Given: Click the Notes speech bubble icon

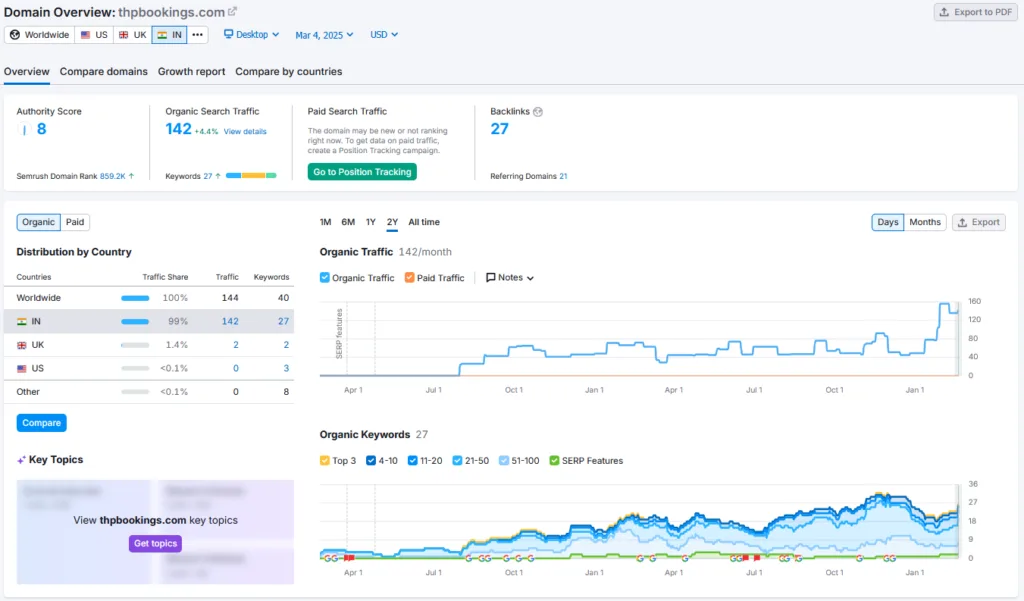Looking at the screenshot, I should pos(490,278).
